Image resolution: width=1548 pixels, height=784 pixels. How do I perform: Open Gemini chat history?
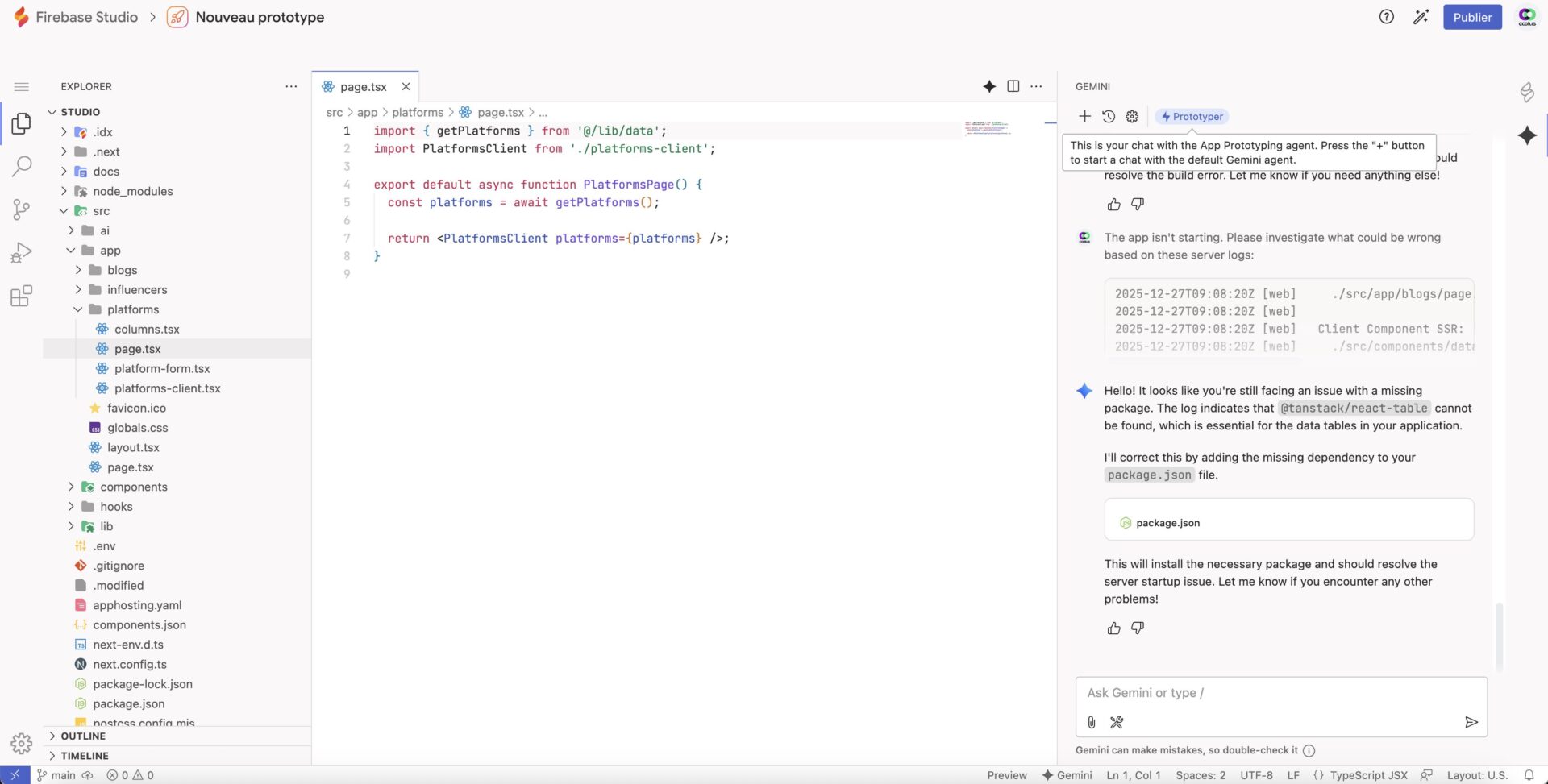tap(1109, 116)
